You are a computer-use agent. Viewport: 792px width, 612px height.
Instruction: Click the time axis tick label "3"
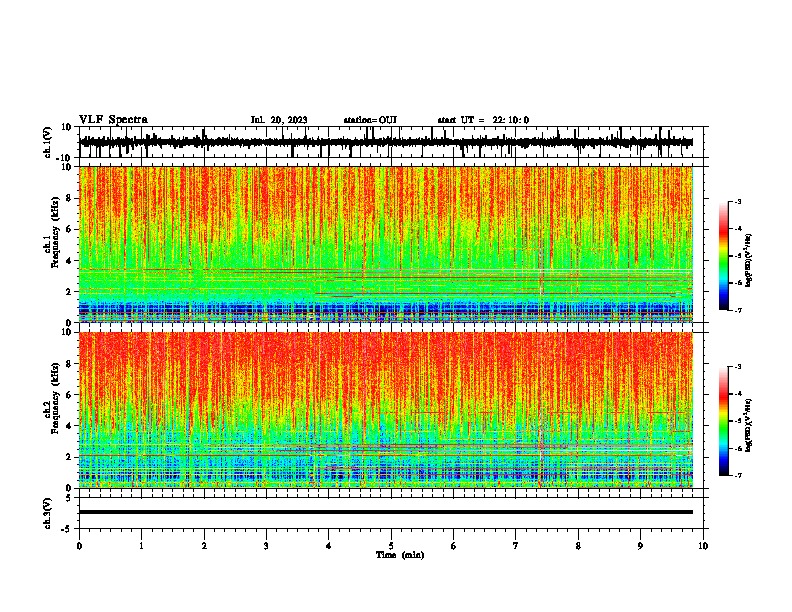266,546
